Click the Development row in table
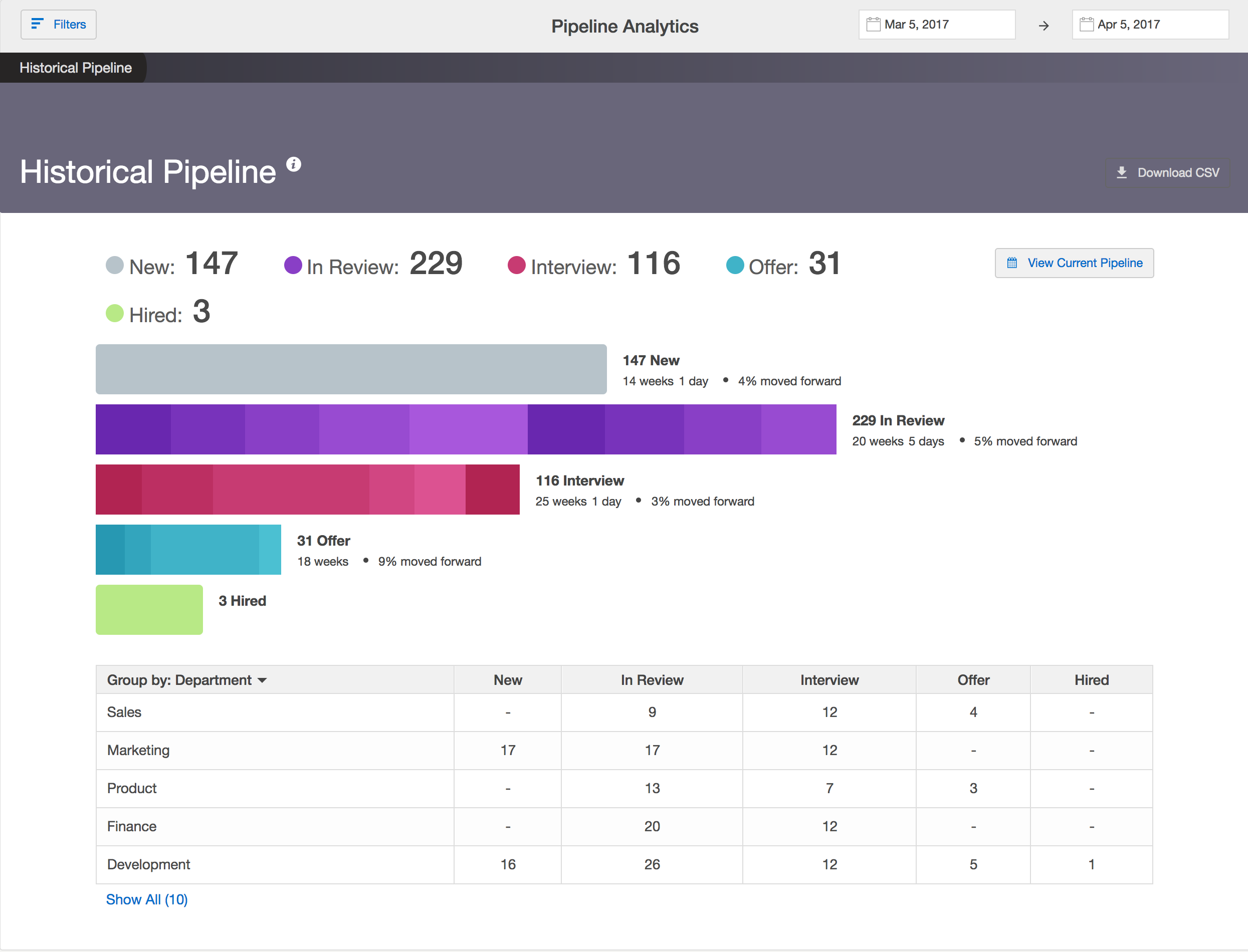Viewport: 1248px width, 952px height. [x=148, y=864]
